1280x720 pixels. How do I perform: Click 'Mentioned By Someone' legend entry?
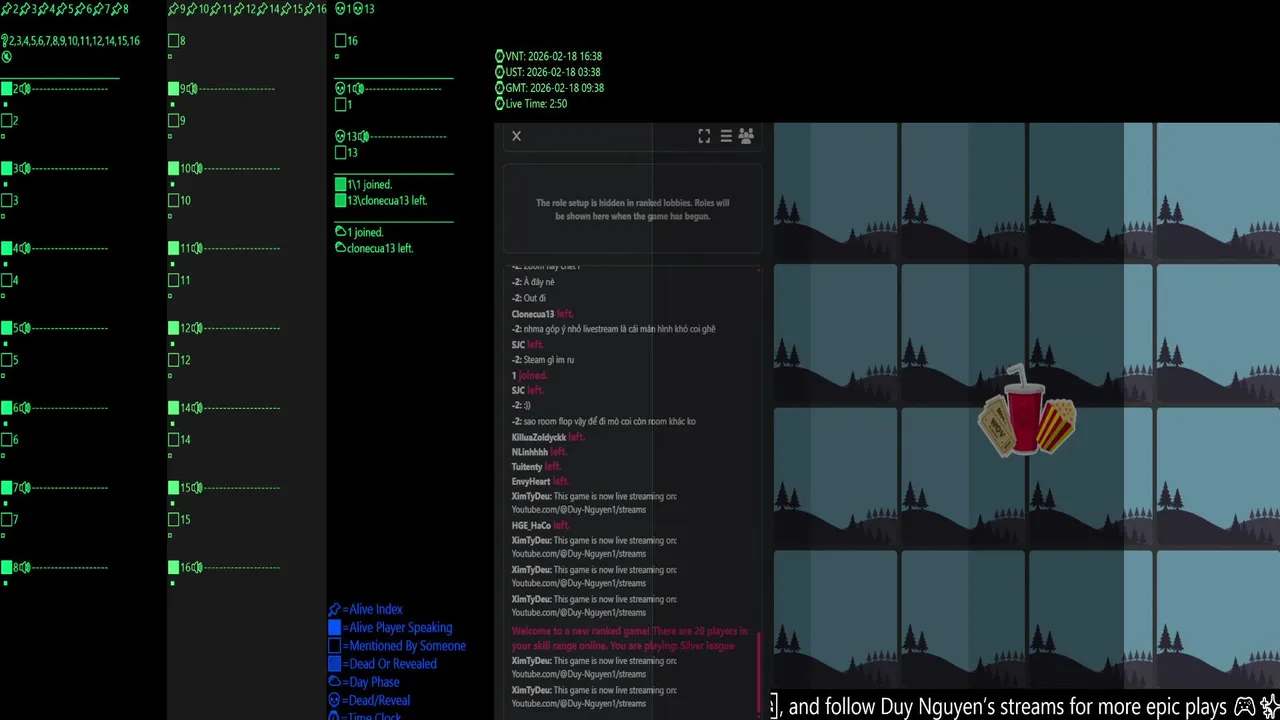click(x=397, y=646)
